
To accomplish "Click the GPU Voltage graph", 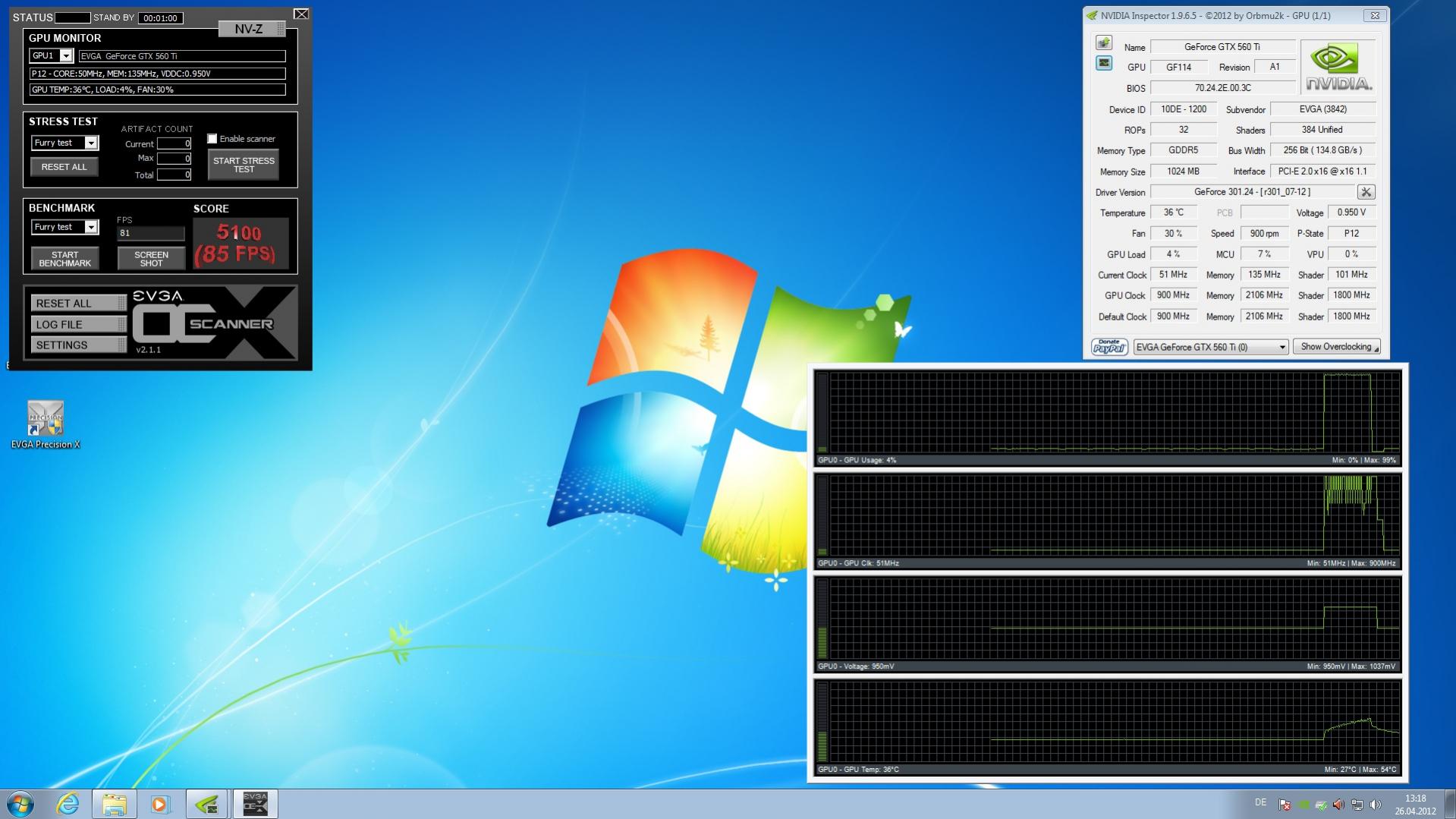I will [x=1108, y=624].
